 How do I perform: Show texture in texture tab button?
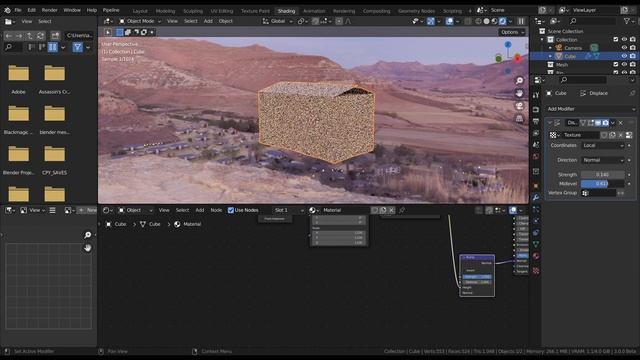click(x=629, y=135)
